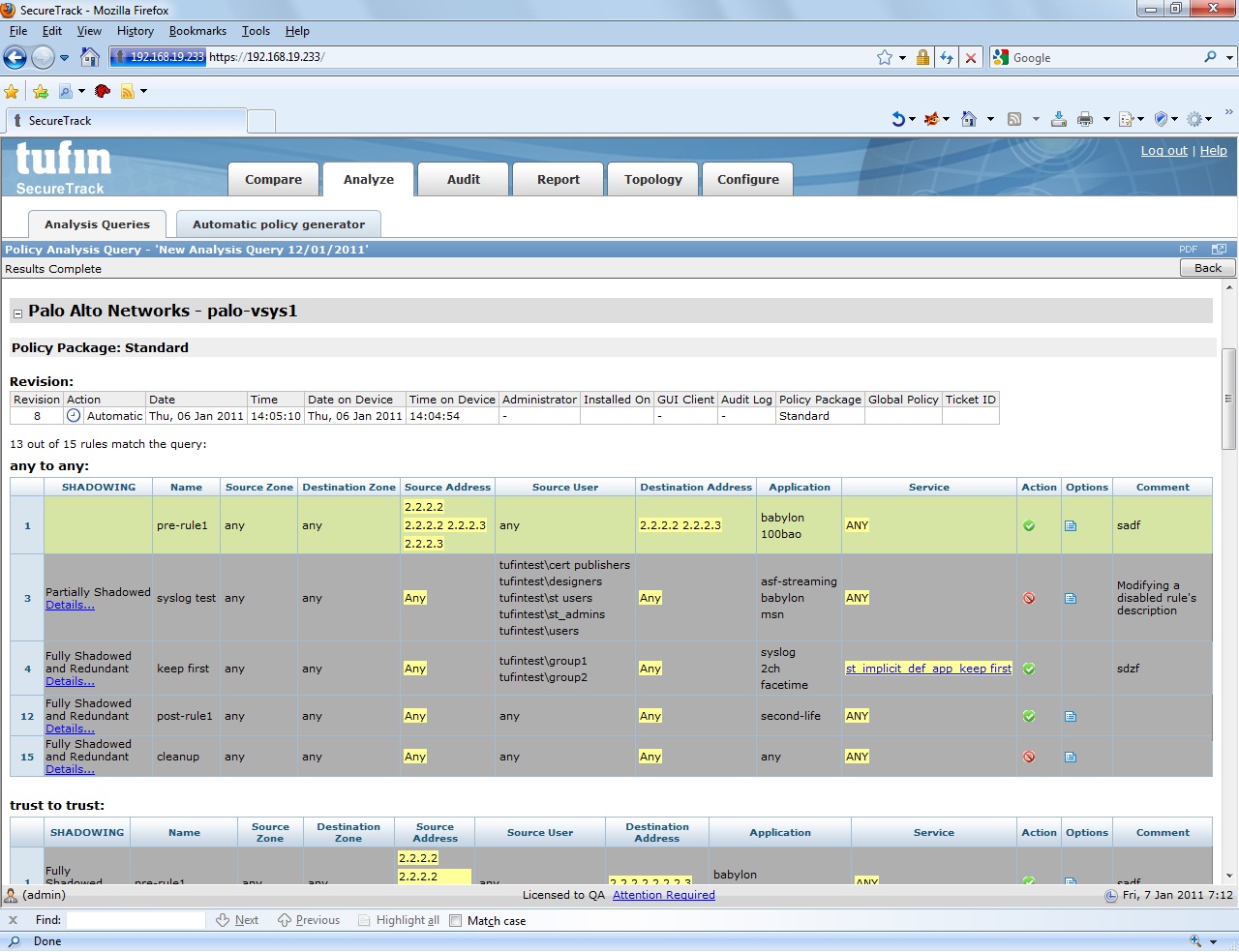Click the open in new window icon beside PDF
Viewport: 1239px width, 952px height.
coord(1219,250)
